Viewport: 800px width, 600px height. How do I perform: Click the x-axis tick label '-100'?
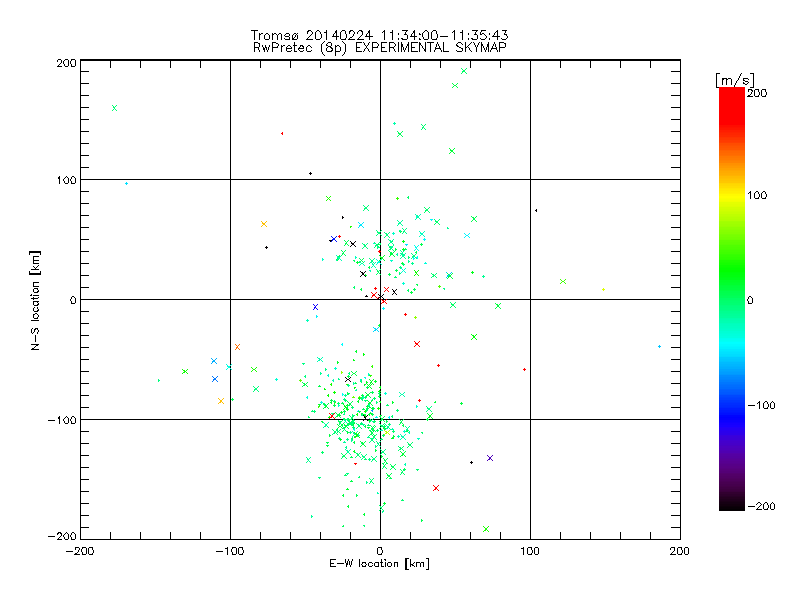(x=230, y=551)
